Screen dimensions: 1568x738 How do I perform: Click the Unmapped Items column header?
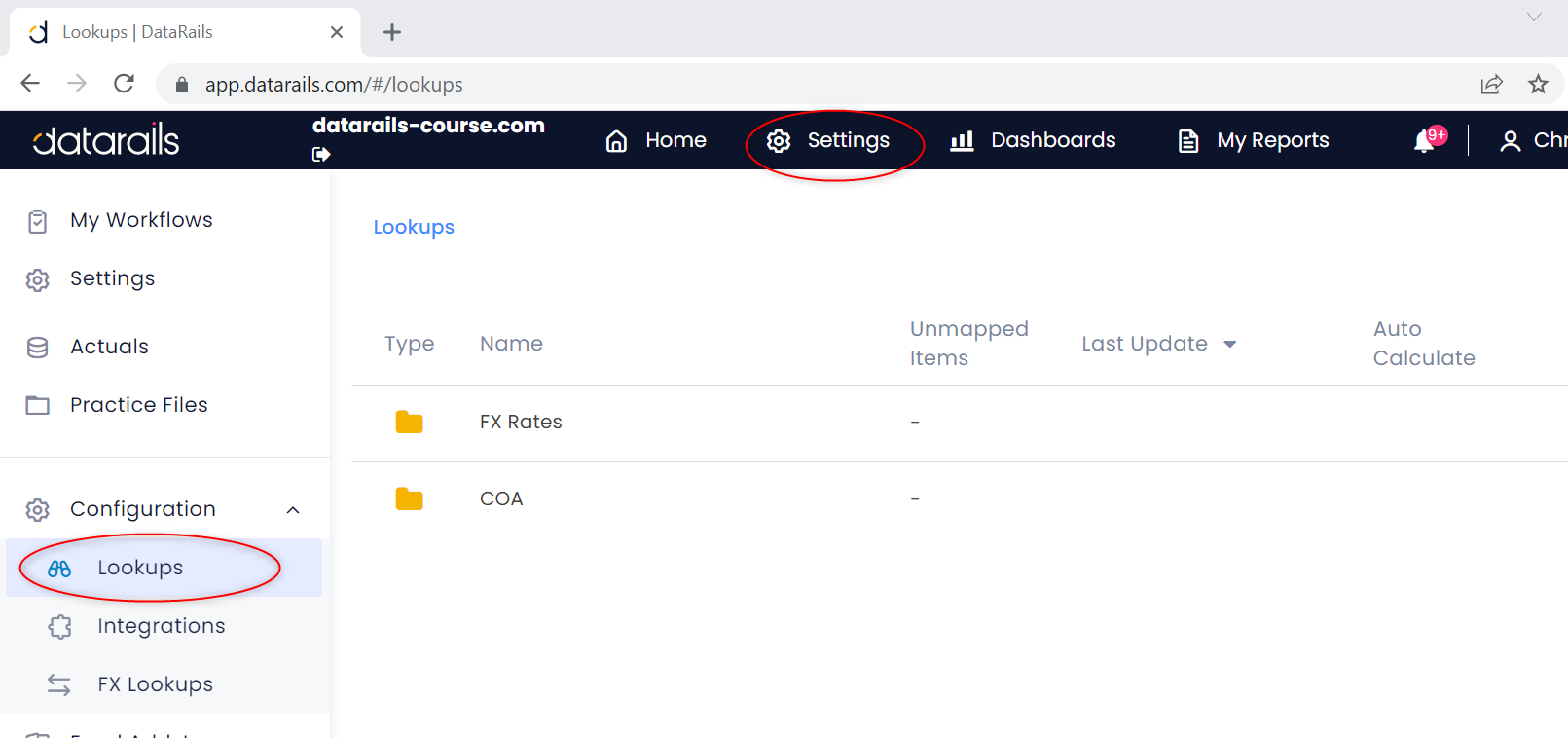(x=969, y=344)
